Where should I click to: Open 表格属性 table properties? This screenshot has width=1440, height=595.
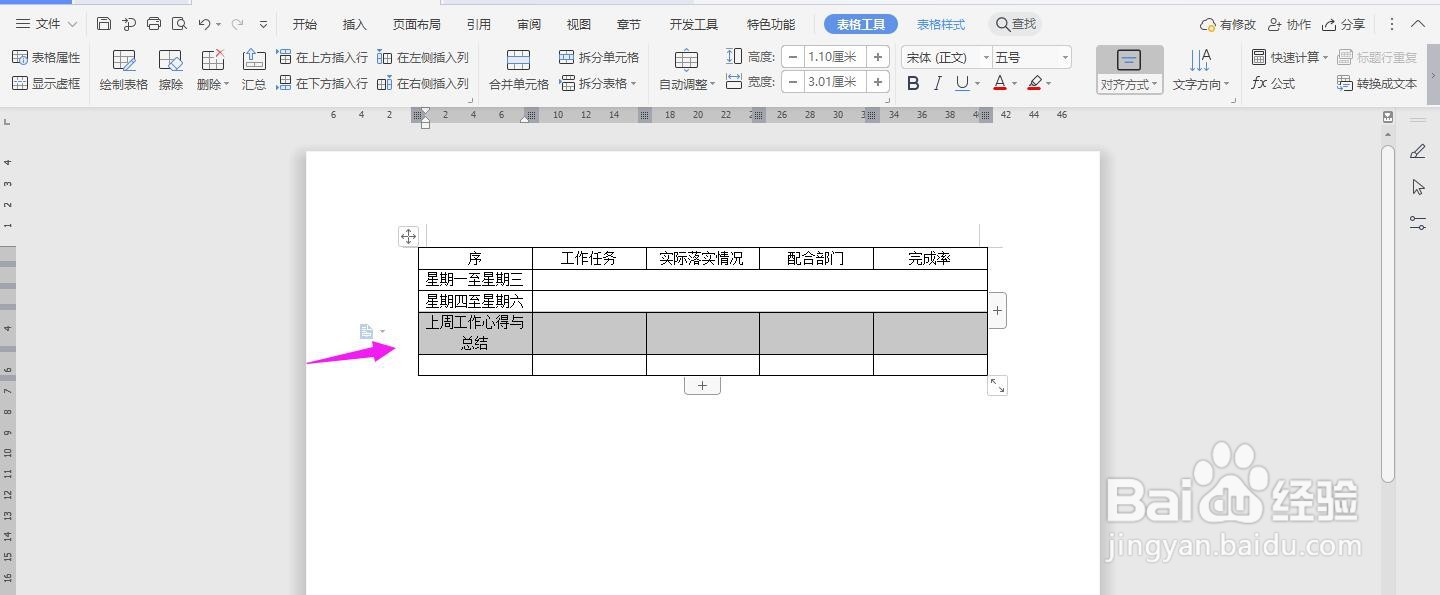pos(46,58)
